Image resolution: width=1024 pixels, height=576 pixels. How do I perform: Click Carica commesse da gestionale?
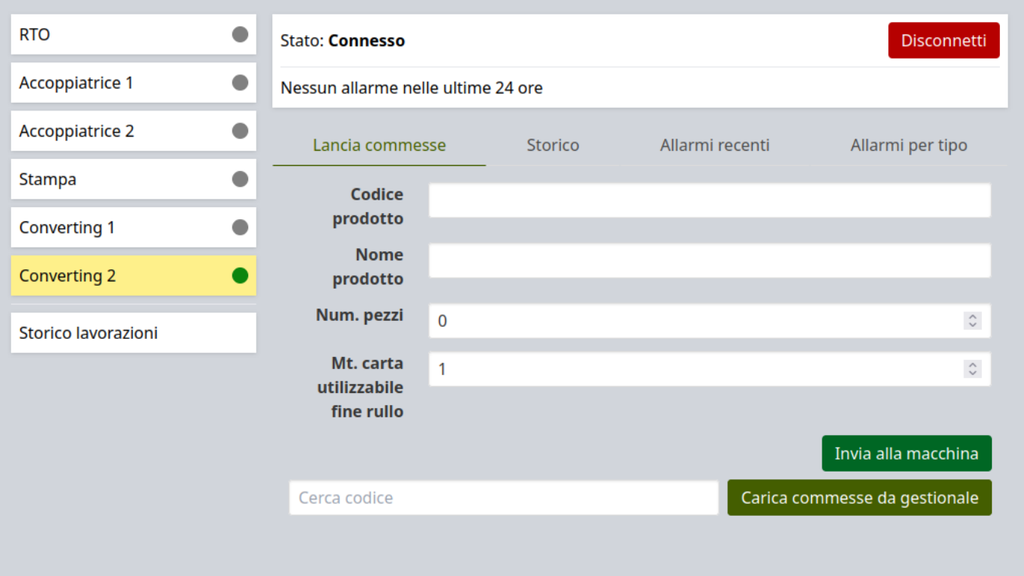tap(859, 497)
